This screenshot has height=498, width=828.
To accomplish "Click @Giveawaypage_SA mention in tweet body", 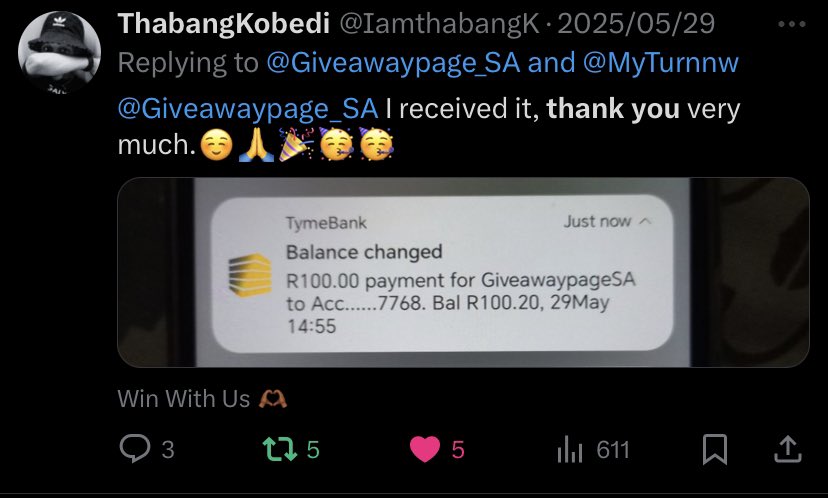I will click(x=248, y=109).
